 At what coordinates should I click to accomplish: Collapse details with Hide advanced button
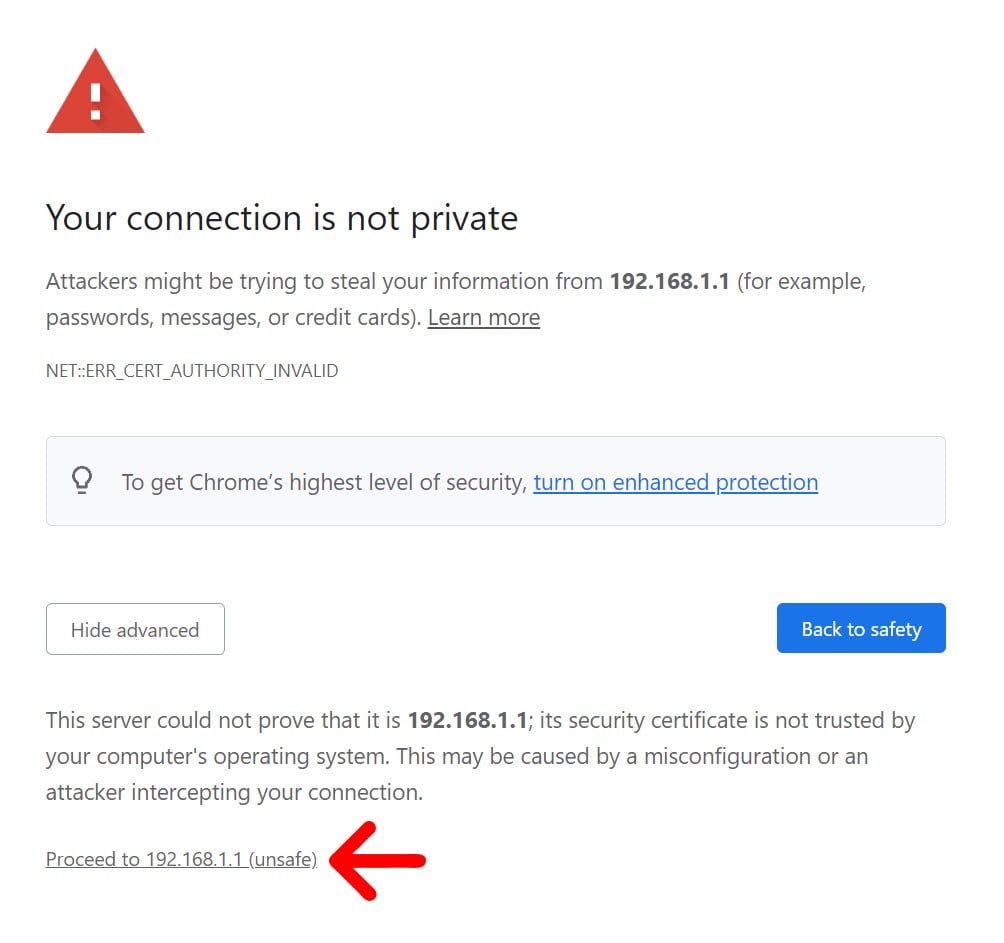coord(135,629)
